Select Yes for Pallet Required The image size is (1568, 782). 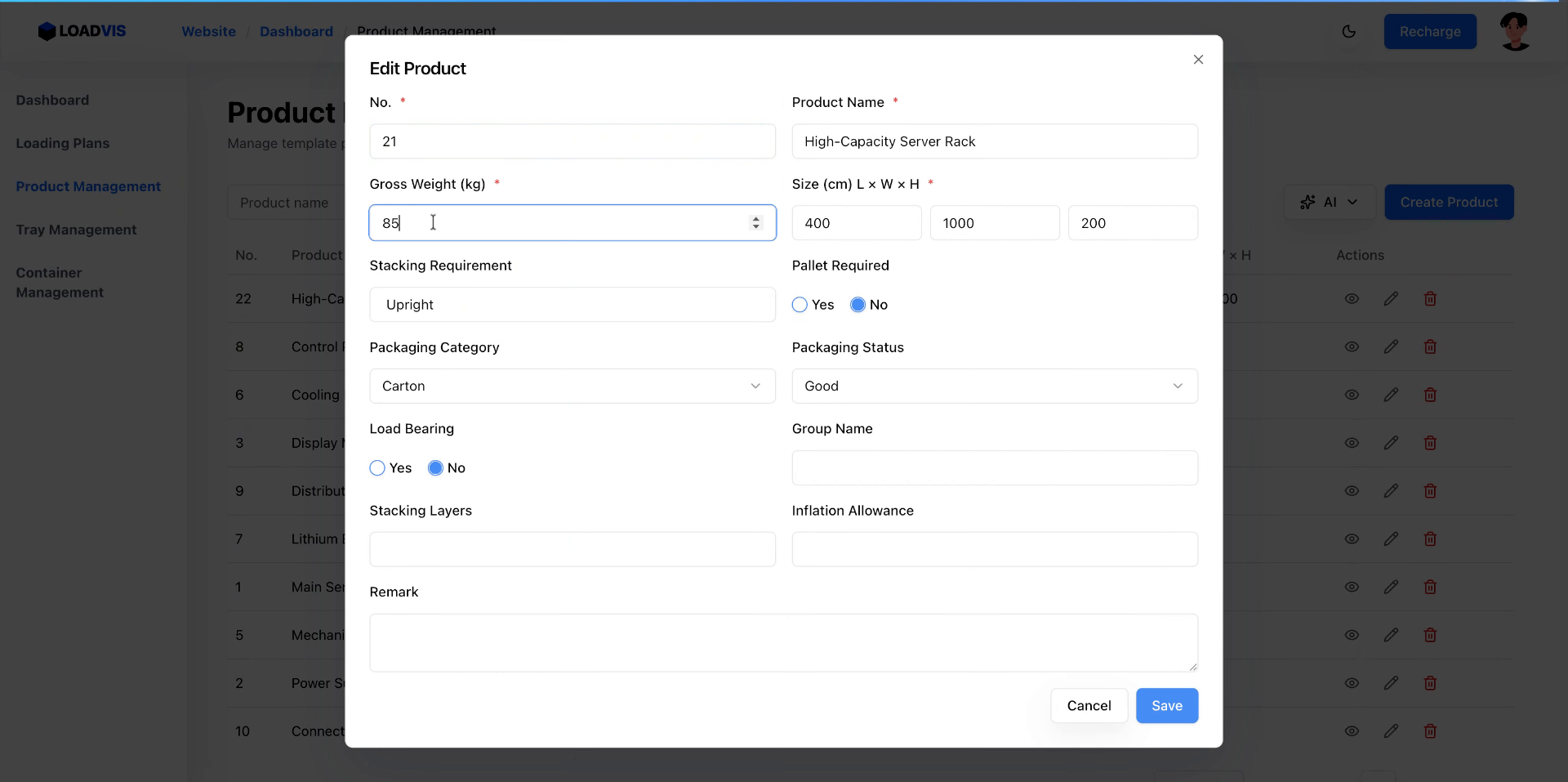800,305
